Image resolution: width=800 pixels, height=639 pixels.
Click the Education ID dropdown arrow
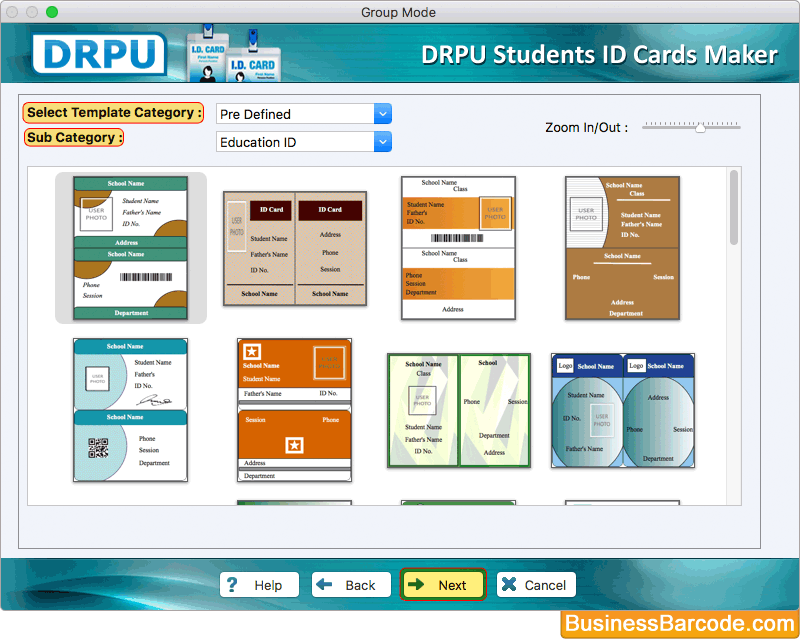(382, 142)
